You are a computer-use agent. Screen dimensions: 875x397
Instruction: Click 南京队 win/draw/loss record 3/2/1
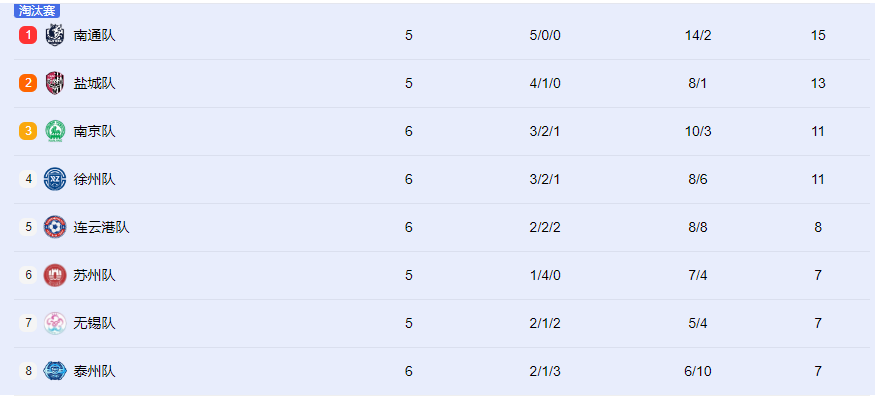click(x=545, y=131)
